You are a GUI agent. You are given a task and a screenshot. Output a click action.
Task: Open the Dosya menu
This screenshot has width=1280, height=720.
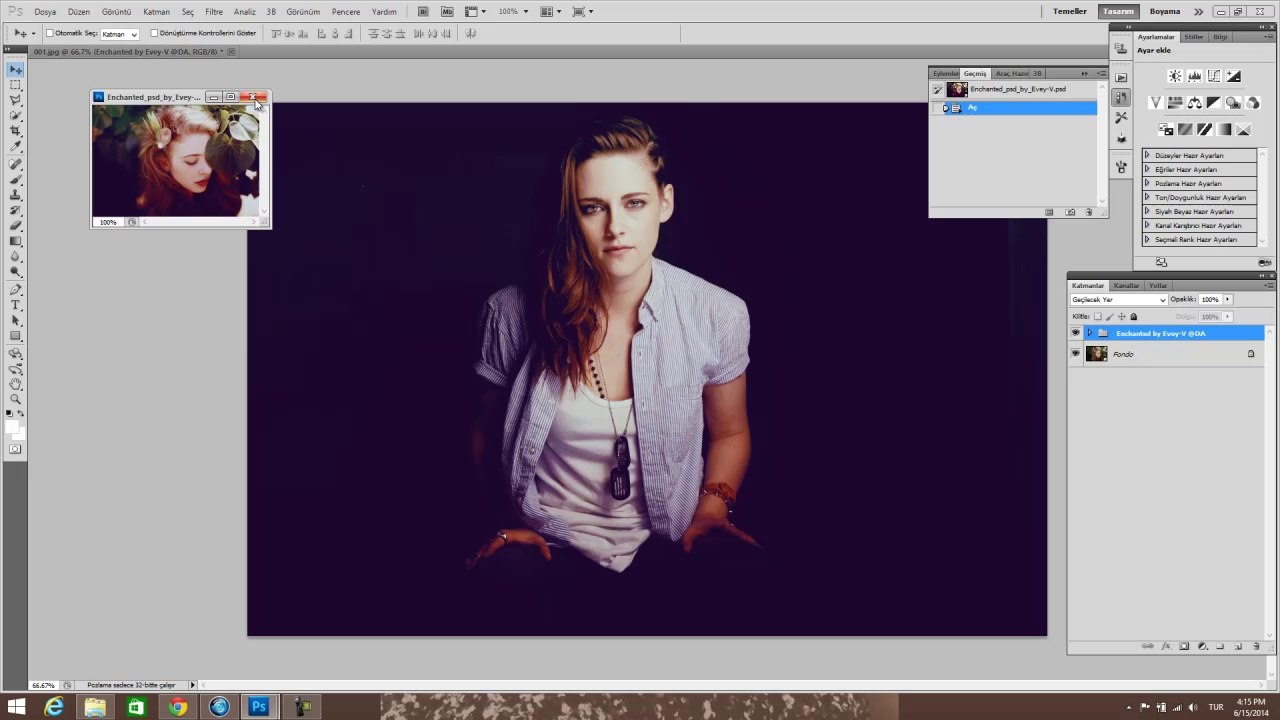(45, 12)
